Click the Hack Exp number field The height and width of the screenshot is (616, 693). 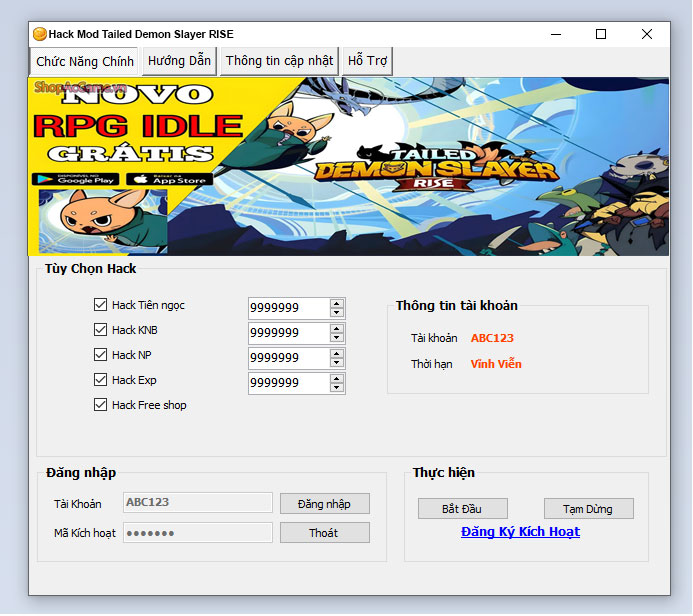coord(289,383)
